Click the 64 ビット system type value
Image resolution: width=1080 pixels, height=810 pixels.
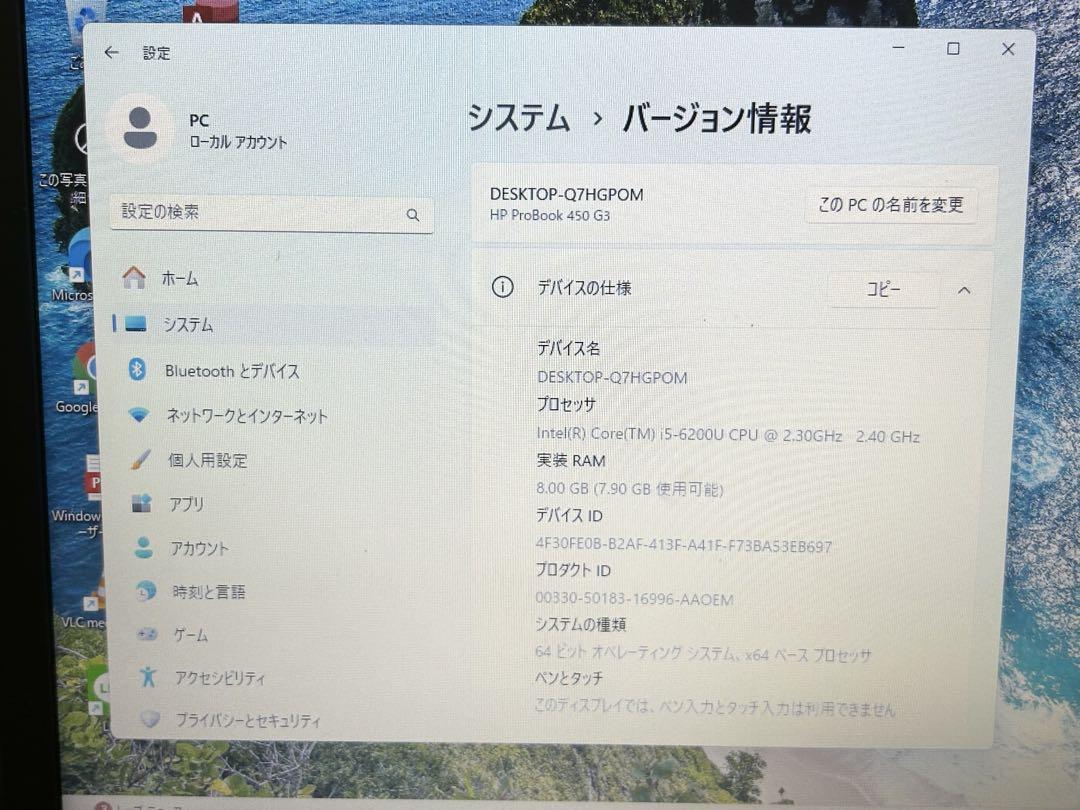pyautogui.click(x=703, y=654)
